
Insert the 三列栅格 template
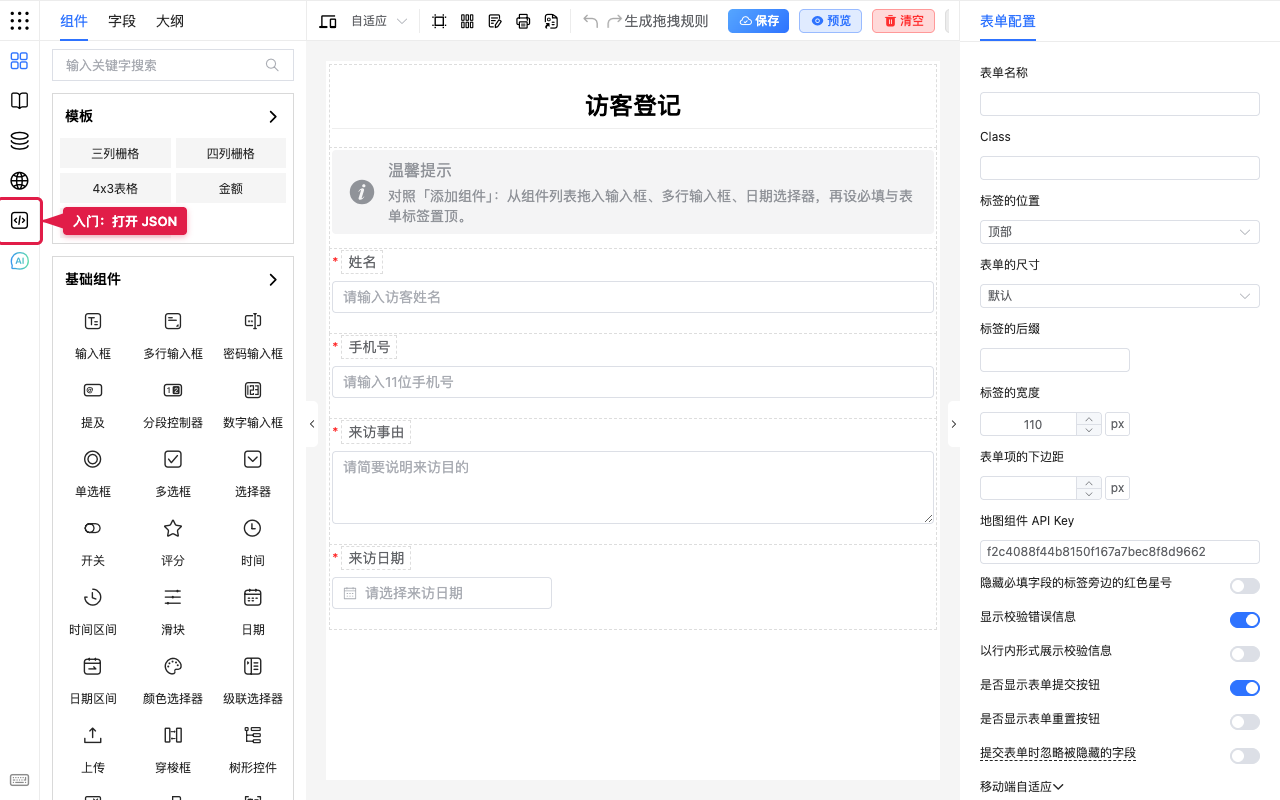click(115, 154)
